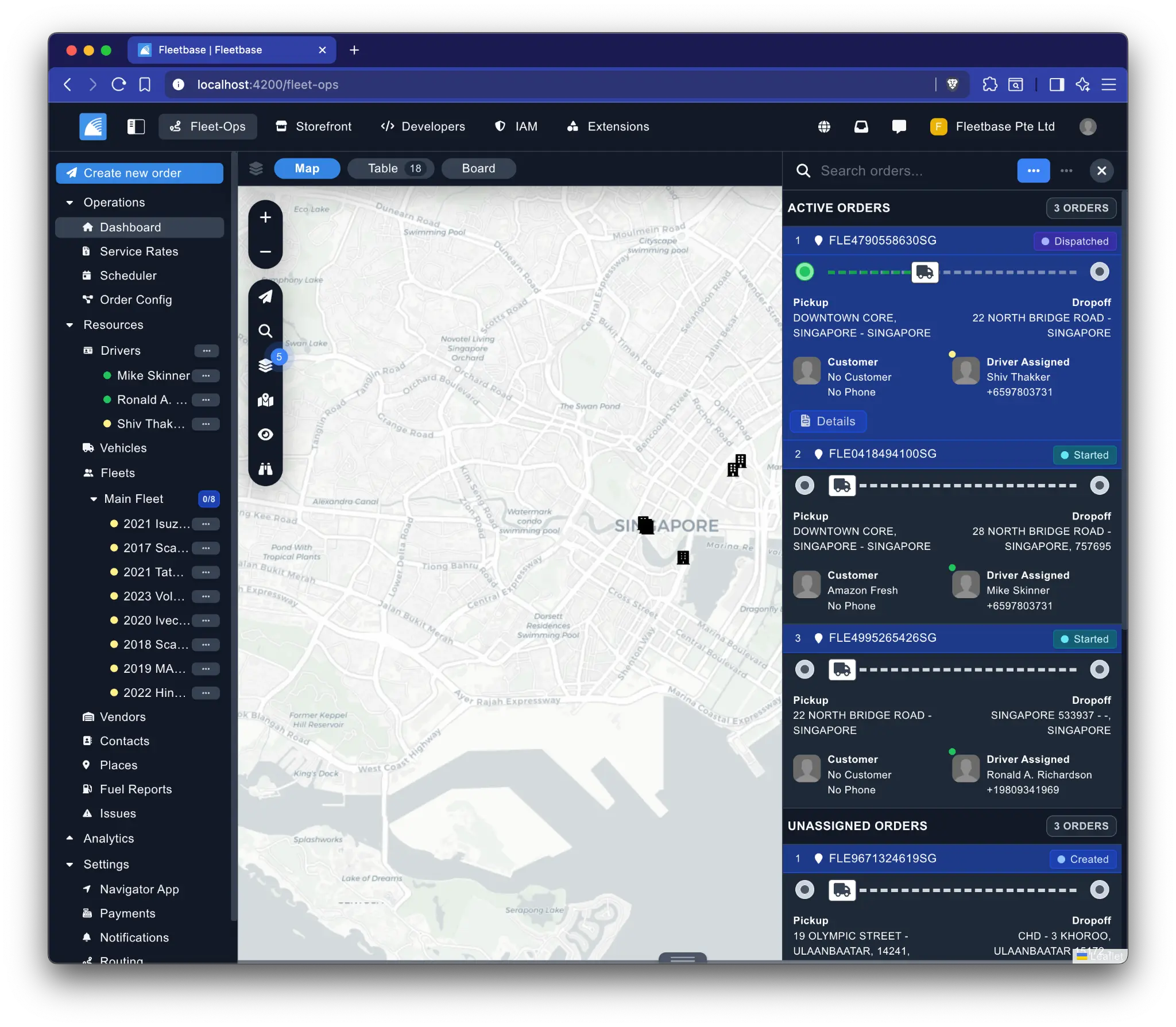
Task: Switch to the Fleet-Ops menu item
Action: click(x=208, y=126)
